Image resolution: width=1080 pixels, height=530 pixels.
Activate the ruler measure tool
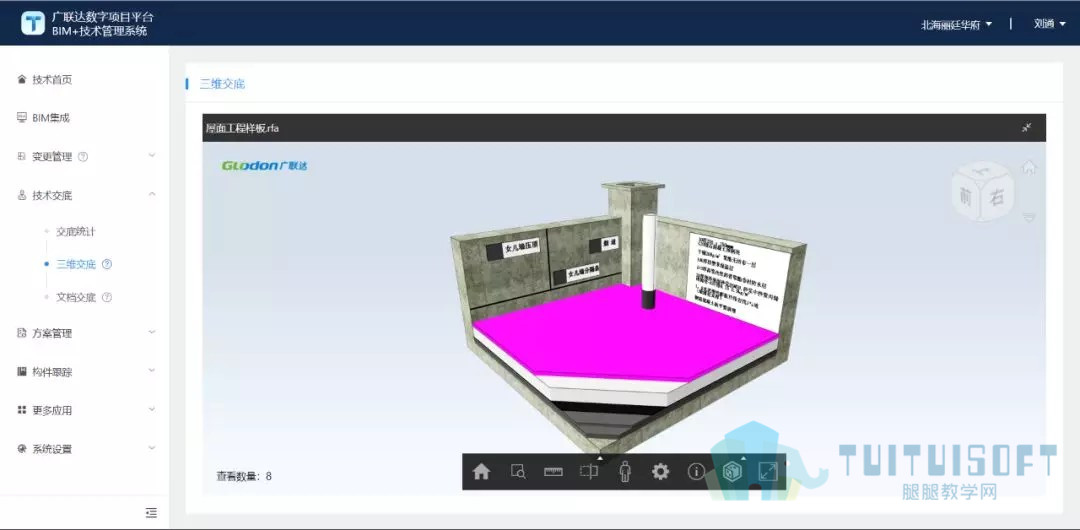(x=553, y=472)
